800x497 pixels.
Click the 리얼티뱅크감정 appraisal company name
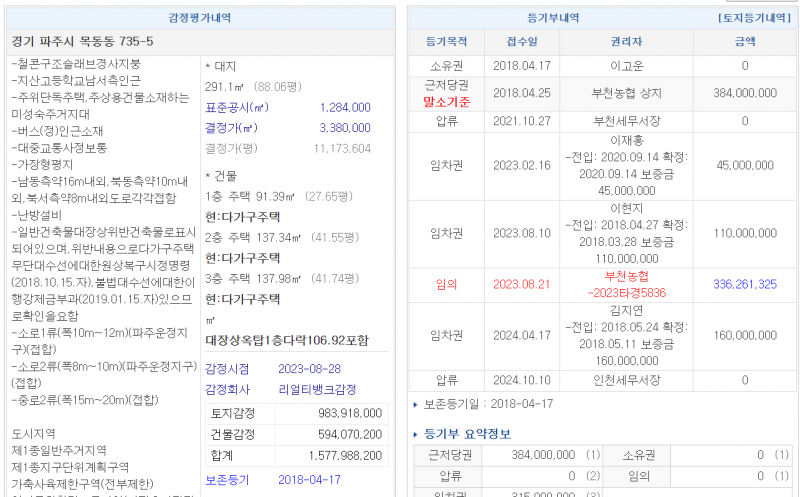(x=318, y=389)
